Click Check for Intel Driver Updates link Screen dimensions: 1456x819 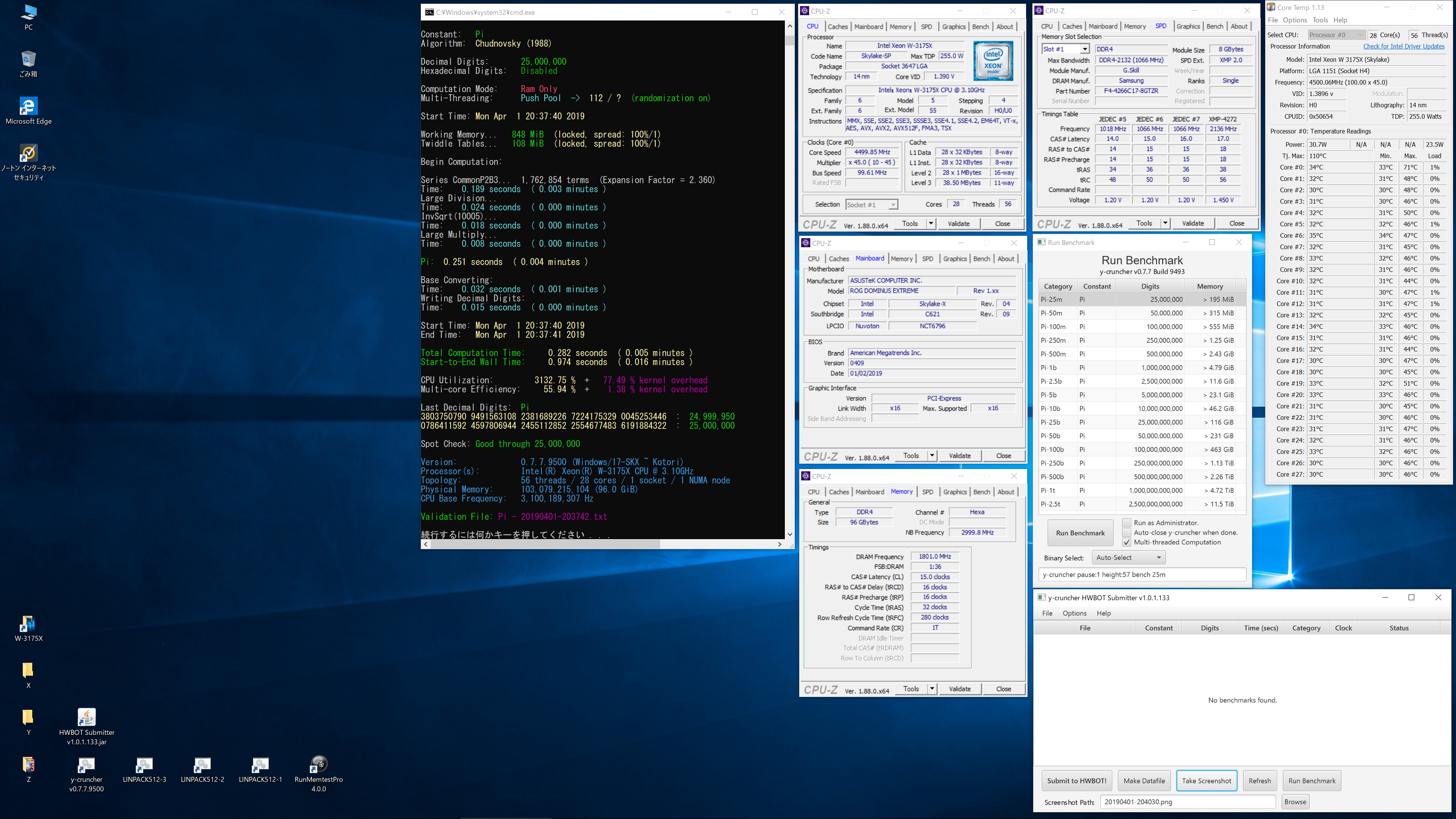point(1403,46)
